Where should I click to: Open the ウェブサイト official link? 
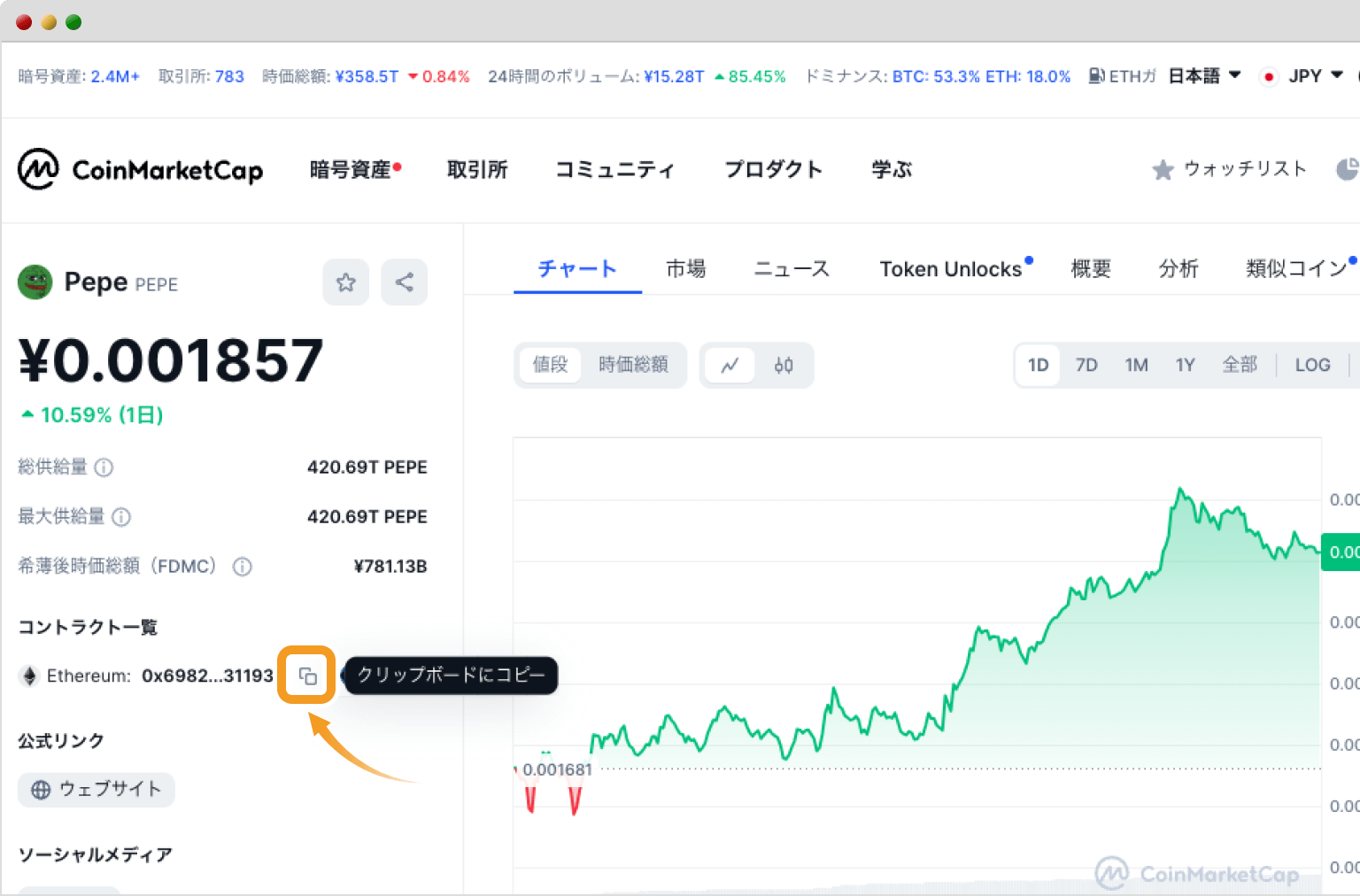97,790
